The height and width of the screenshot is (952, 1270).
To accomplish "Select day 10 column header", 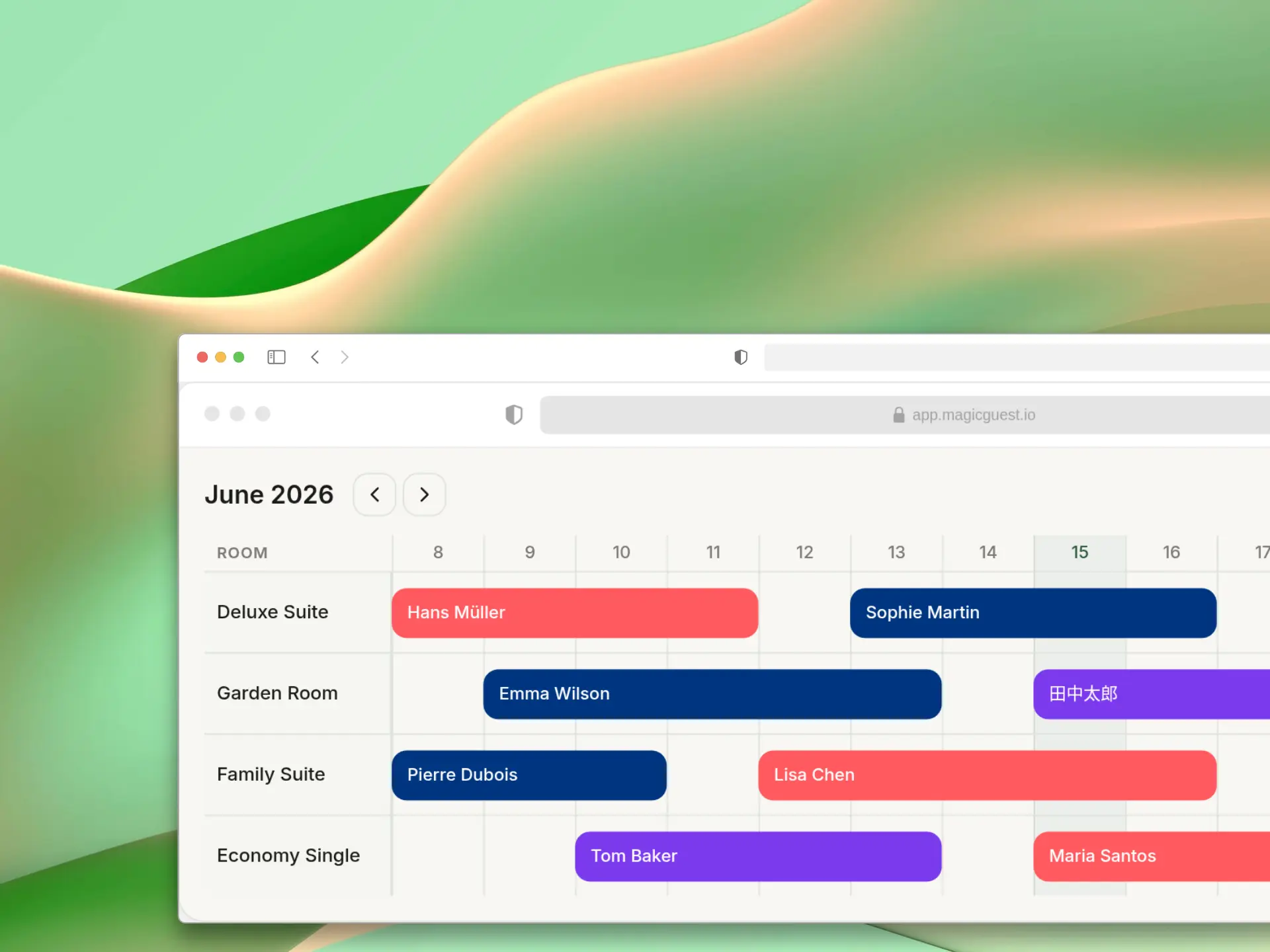I will pyautogui.click(x=621, y=552).
